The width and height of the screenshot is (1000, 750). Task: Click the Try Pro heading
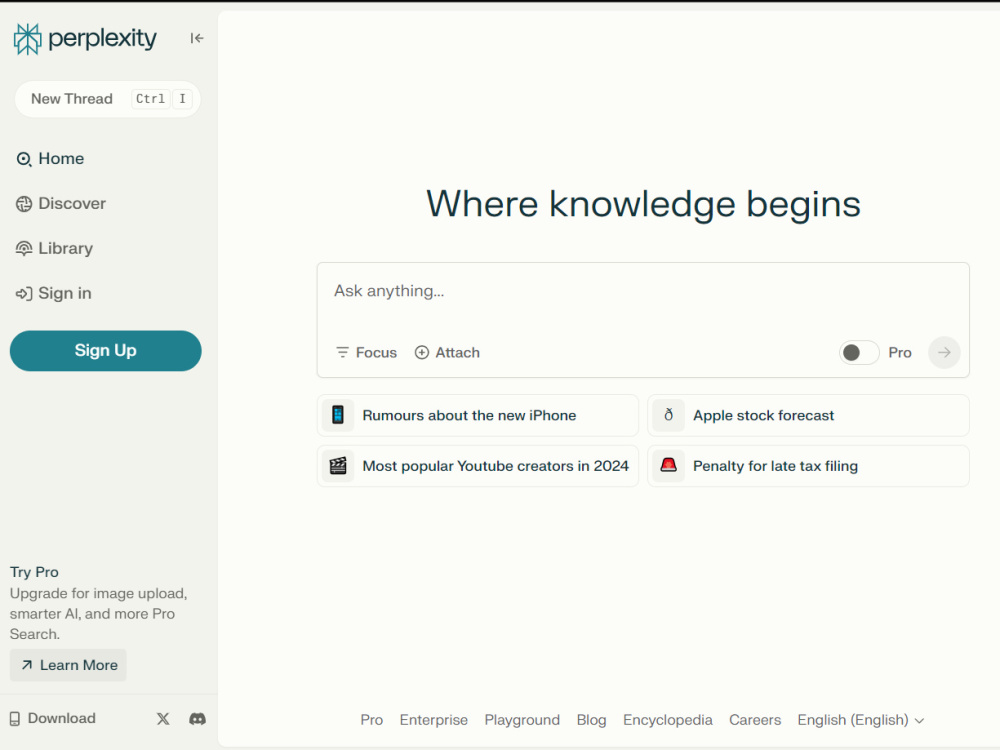click(x=34, y=572)
